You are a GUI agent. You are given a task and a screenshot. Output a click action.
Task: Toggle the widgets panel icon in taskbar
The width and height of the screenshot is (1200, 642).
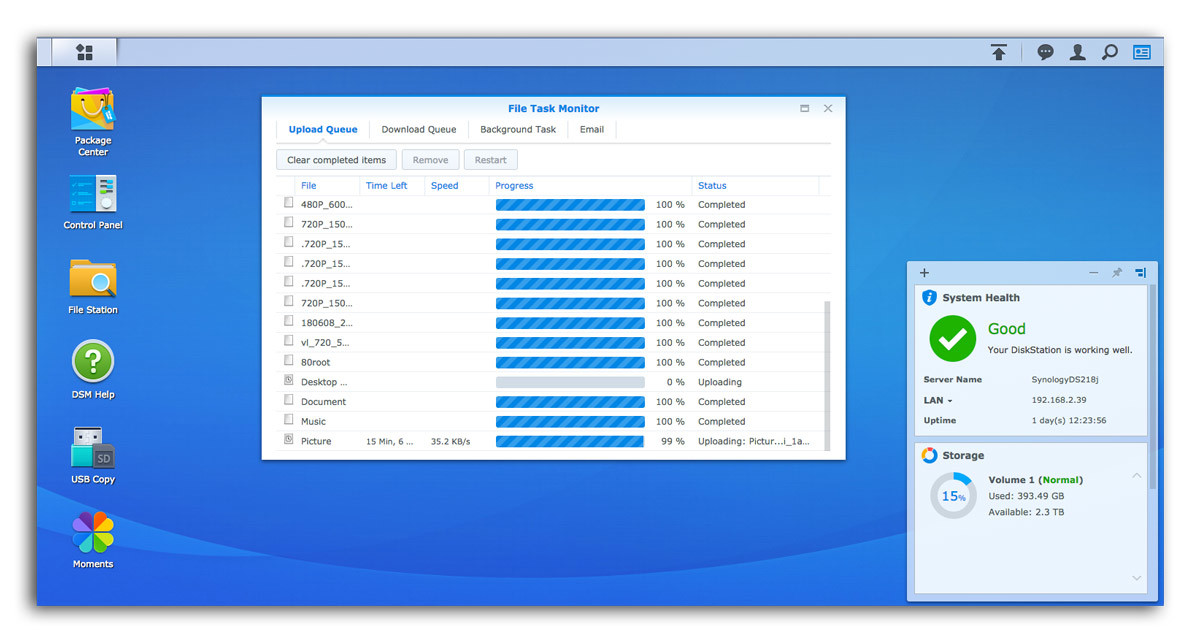[1142, 52]
